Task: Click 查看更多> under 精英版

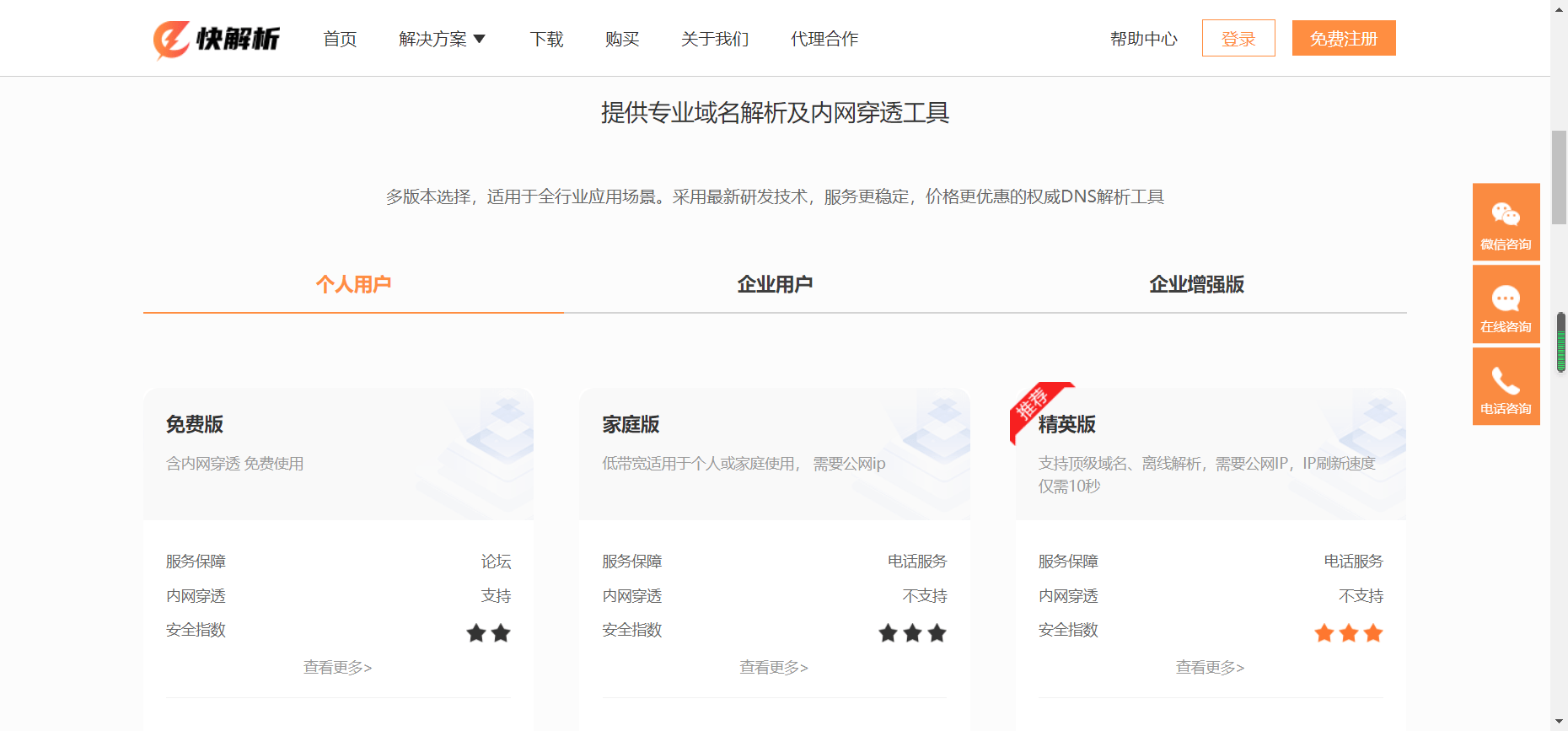Action: [x=1211, y=668]
